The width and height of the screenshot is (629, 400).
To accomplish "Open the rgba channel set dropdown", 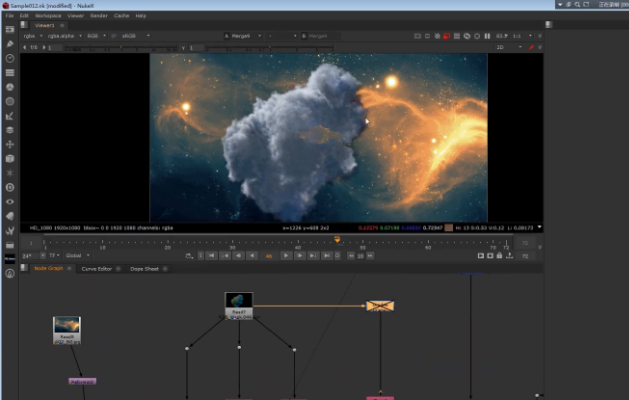I will pos(33,36).
